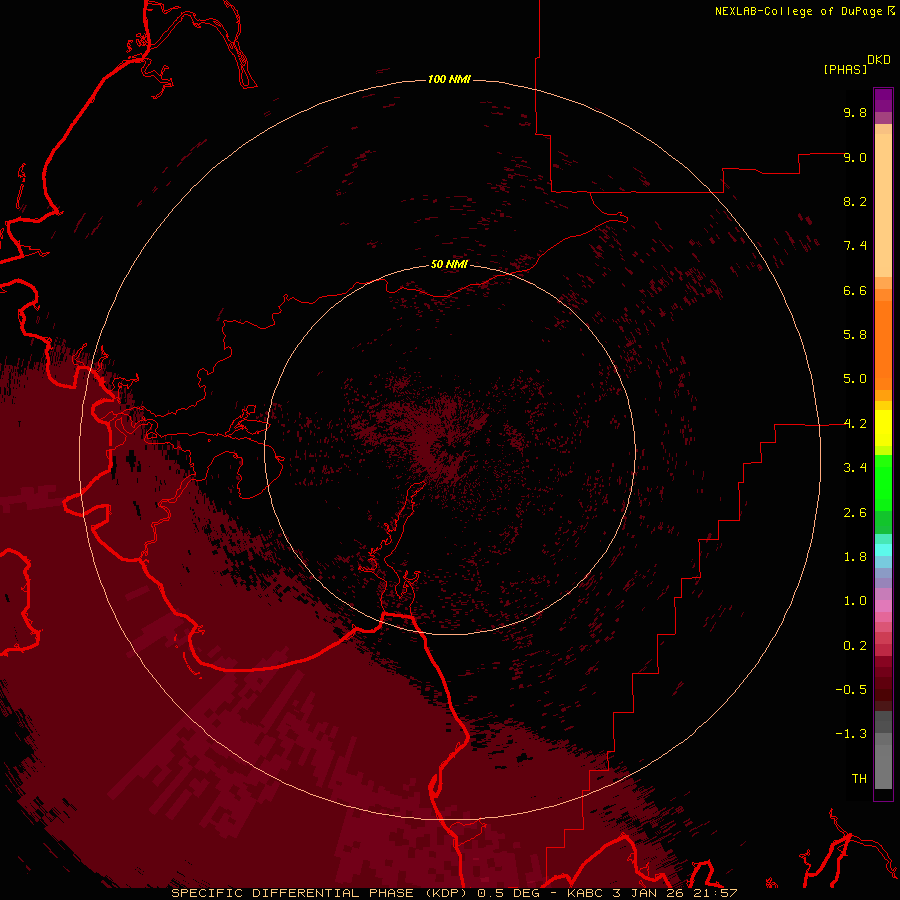900x900 pixels.
Task: Click "0.5 DEG" in the bottom caption
Action: click(x=509, y=893)
